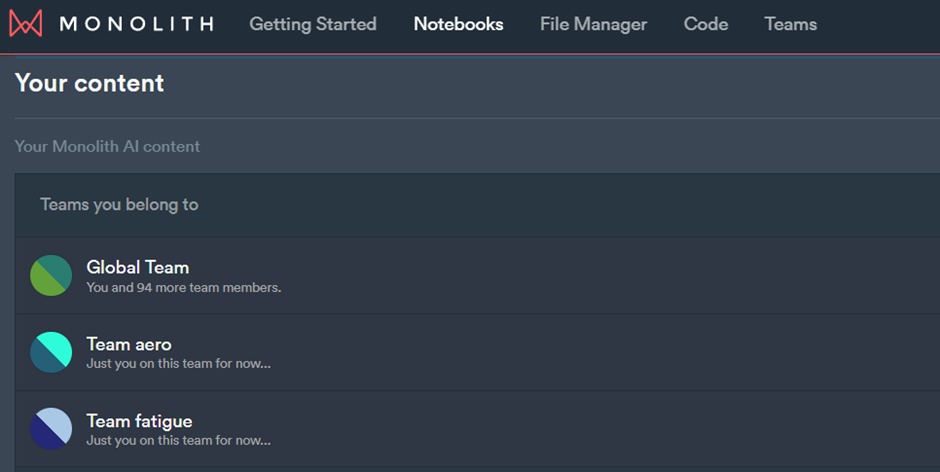
Task: Click the member note under Team fatigue
Action: pyautogui.click(x=179, y=440)
